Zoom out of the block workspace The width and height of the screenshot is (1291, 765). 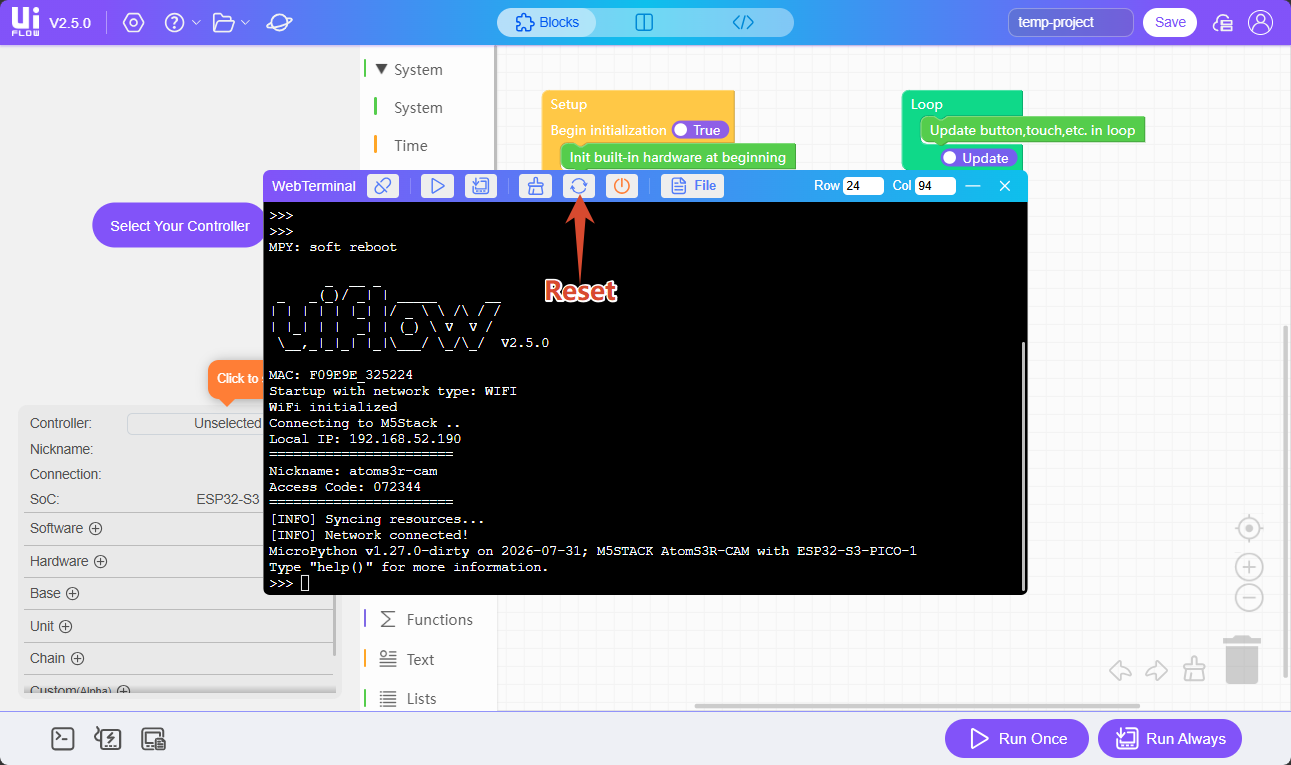coord(1249,598)
